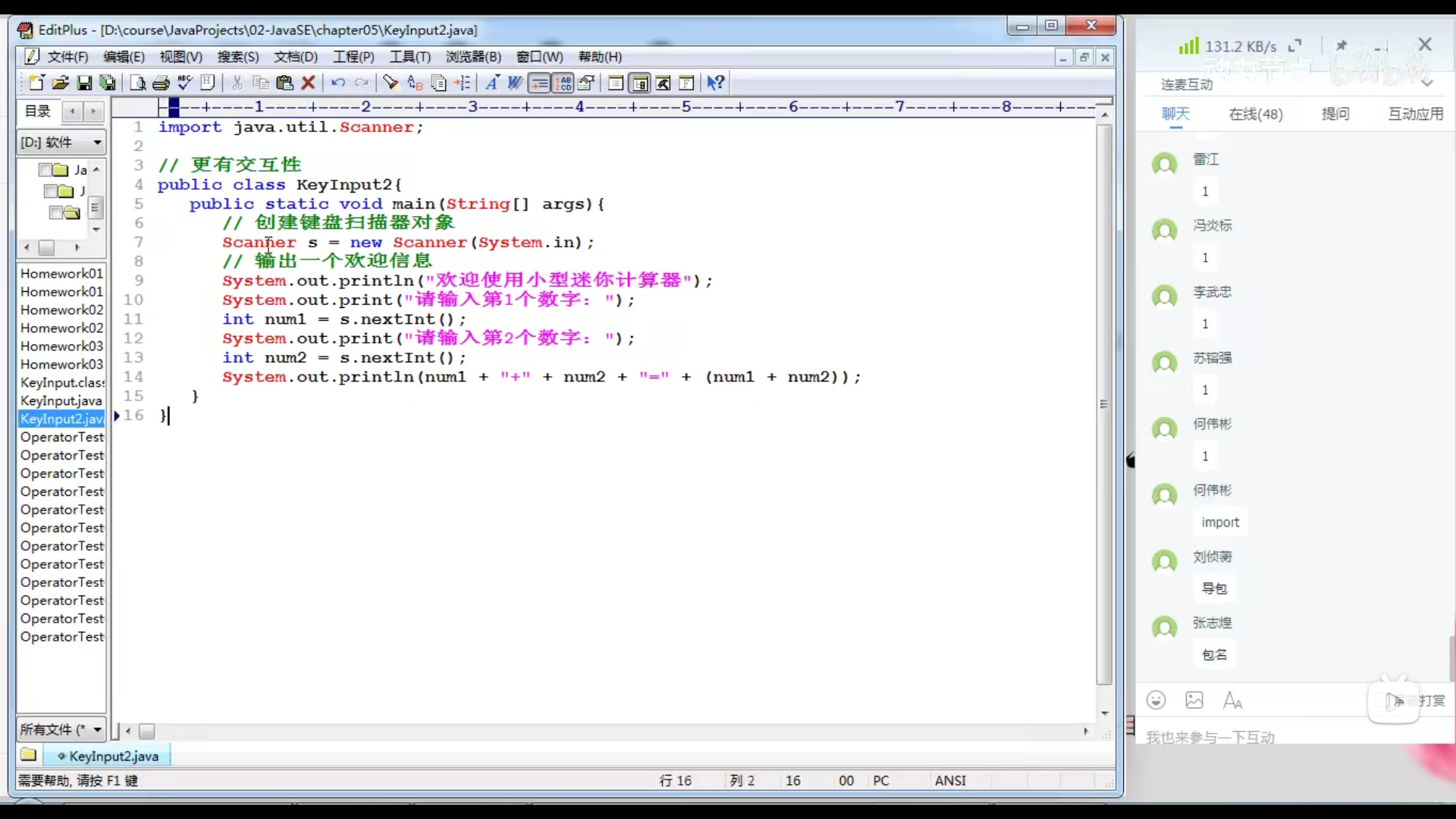
Task: Click the Find flashlight icon
Action: point(391,83)
